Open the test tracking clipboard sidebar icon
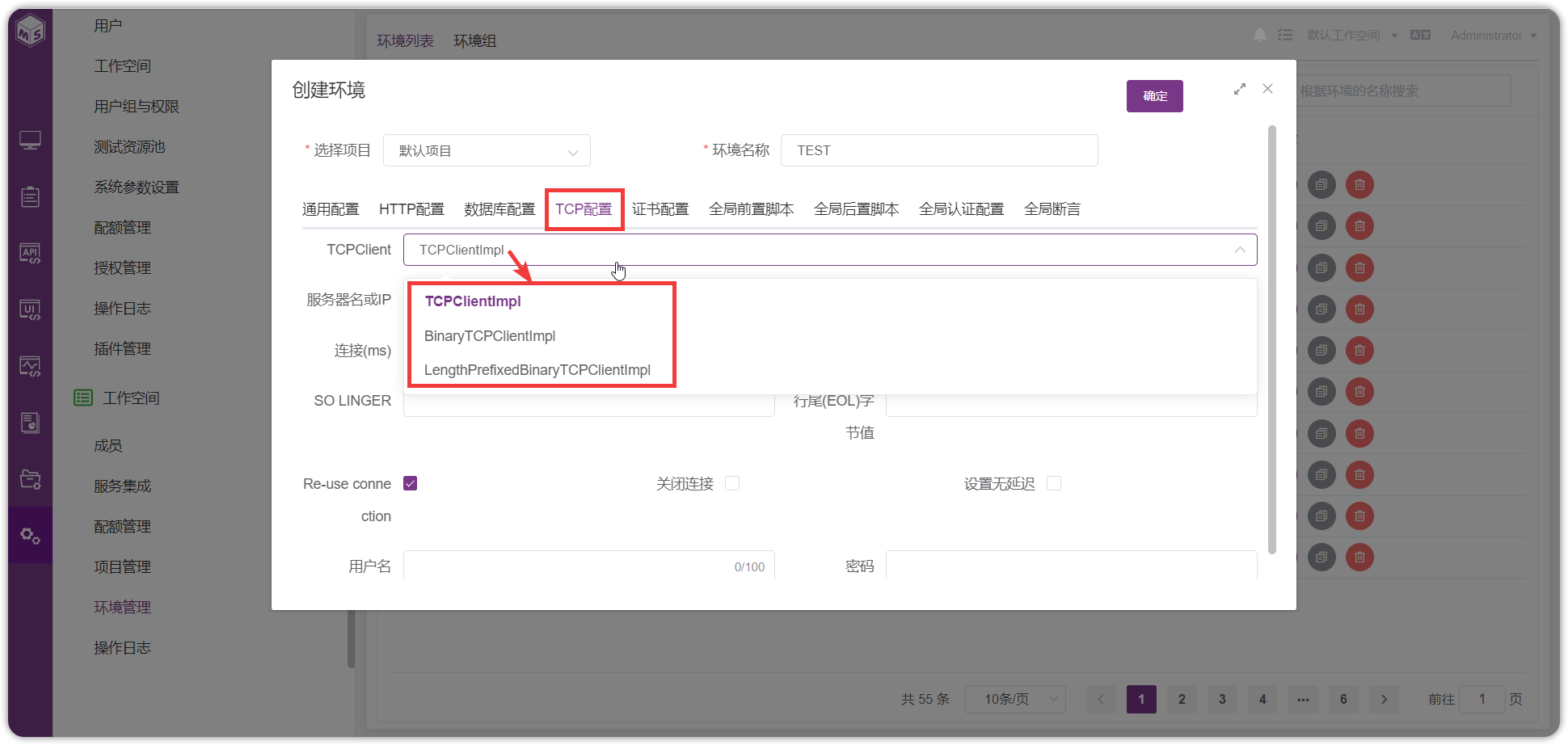 30,197
